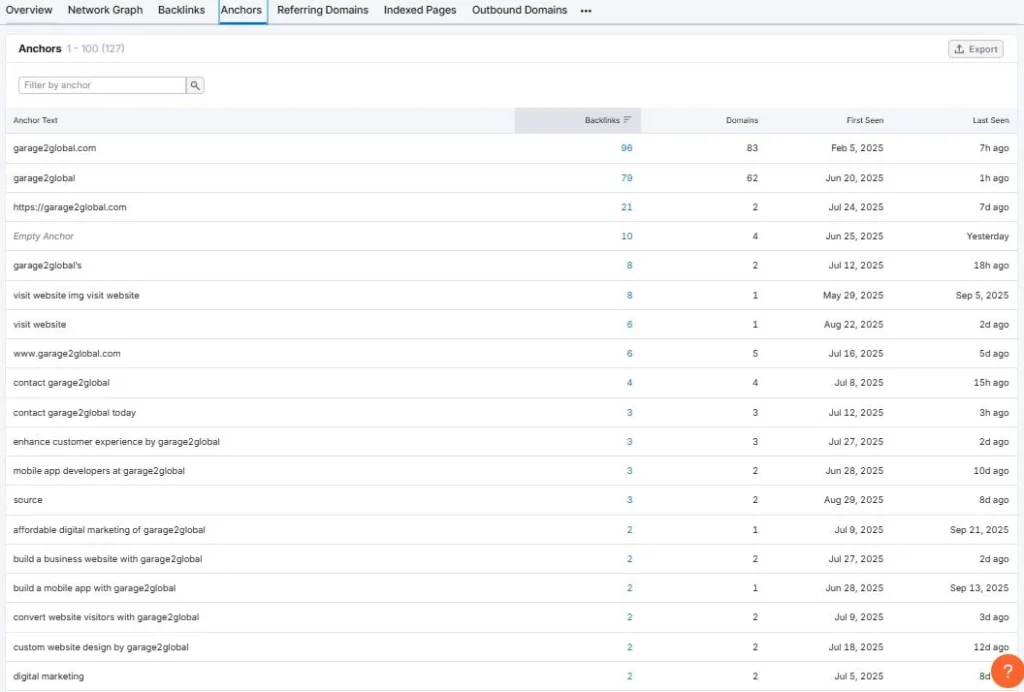Select anchor contact garage2global today
Screen dimensions: 1024x692
coord(74,413)
